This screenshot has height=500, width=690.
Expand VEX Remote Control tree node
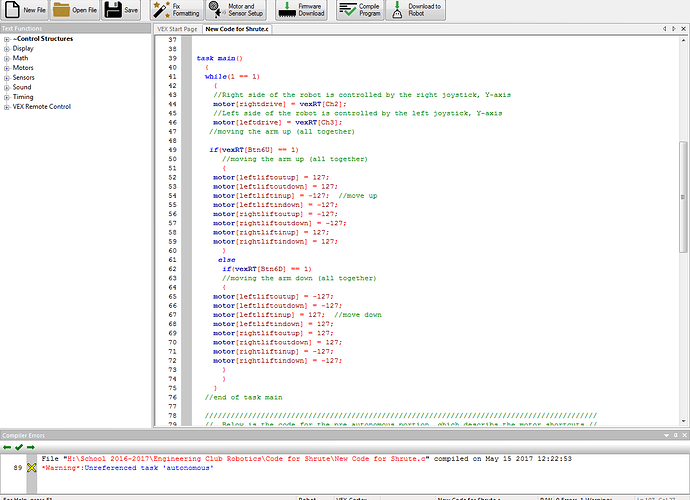(x=7, y=107)
